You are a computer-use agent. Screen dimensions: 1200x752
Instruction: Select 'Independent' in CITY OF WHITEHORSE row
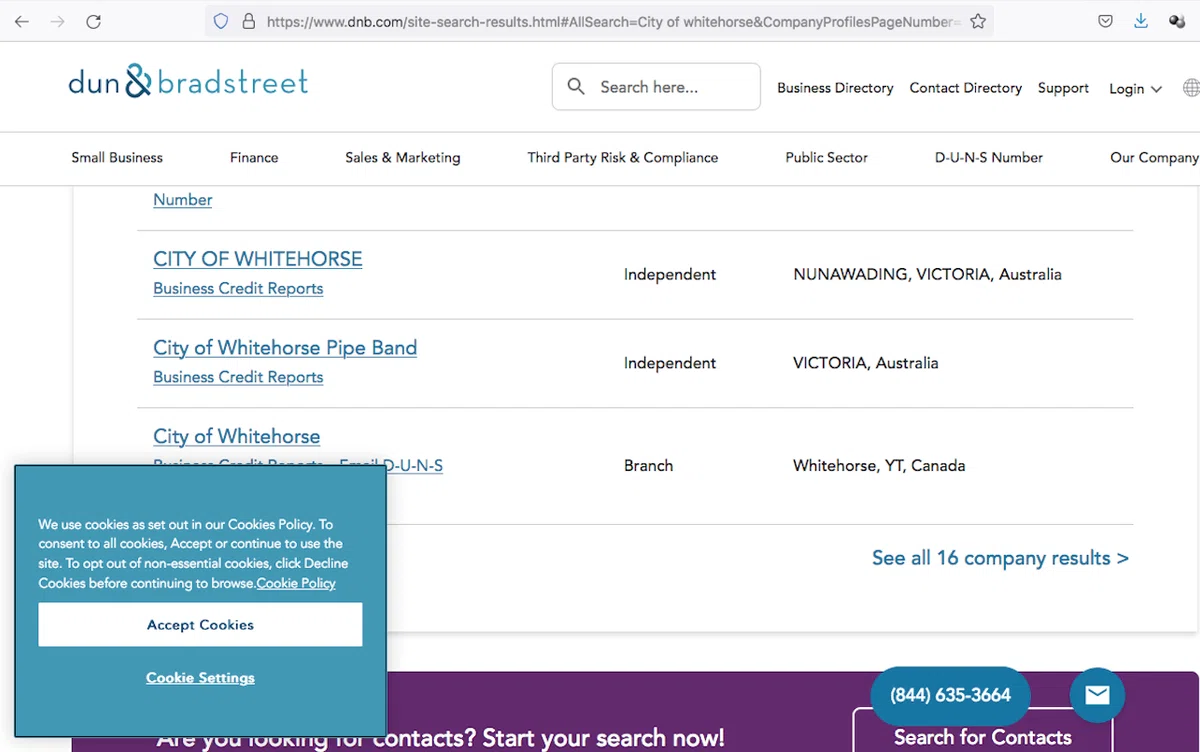(x=670, y=275)
